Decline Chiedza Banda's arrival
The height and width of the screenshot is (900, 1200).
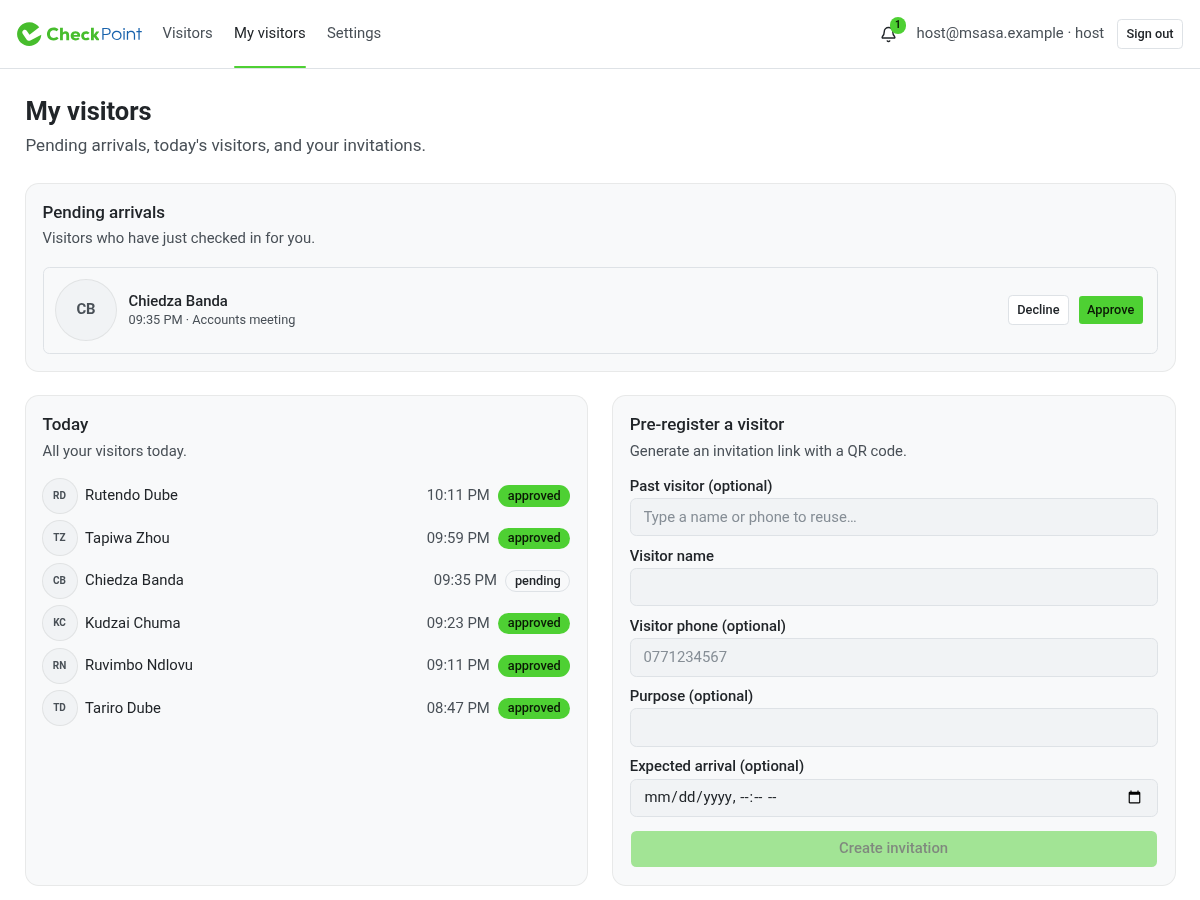coord(1038,310)
